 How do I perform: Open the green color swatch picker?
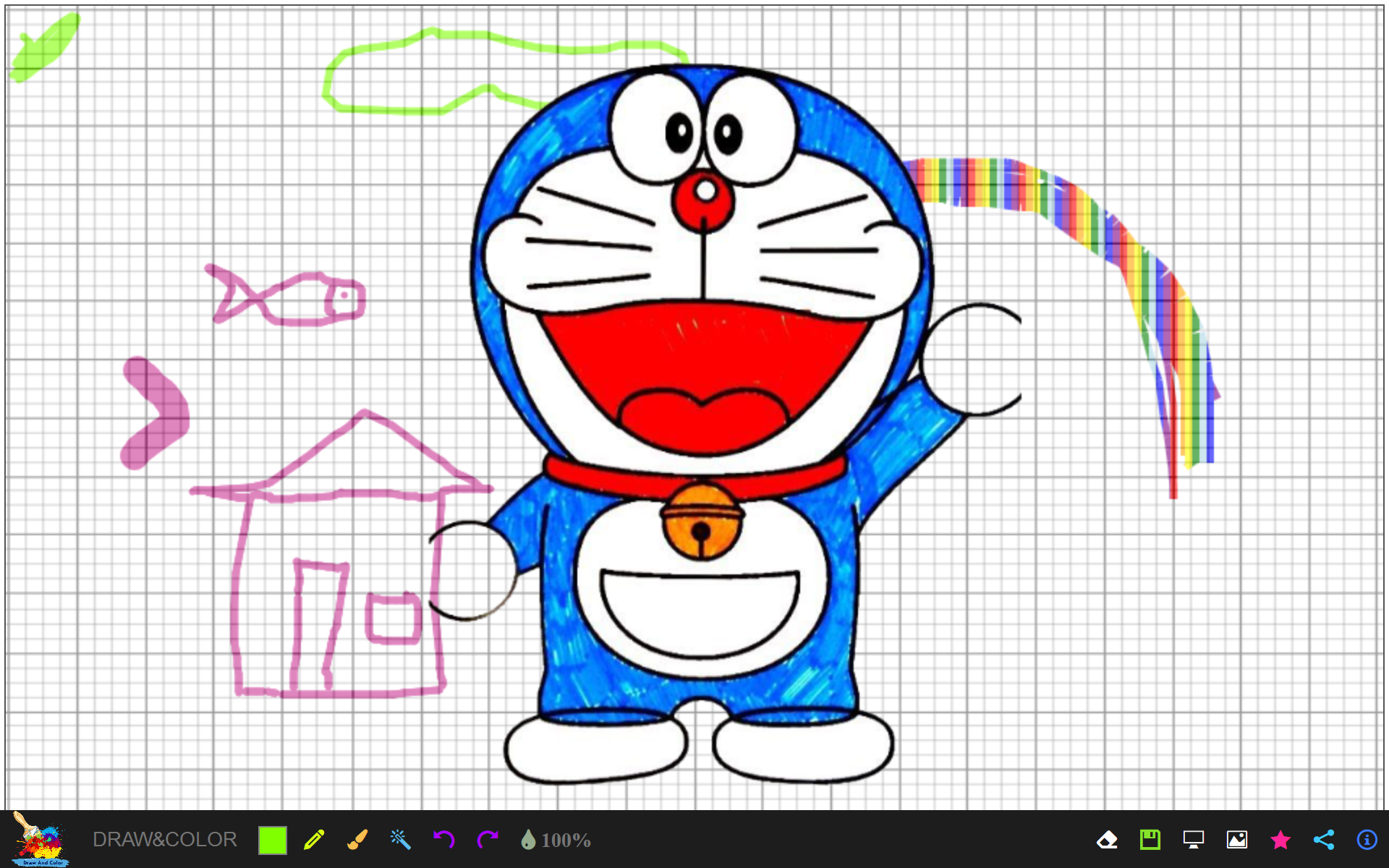click(273, 840)
